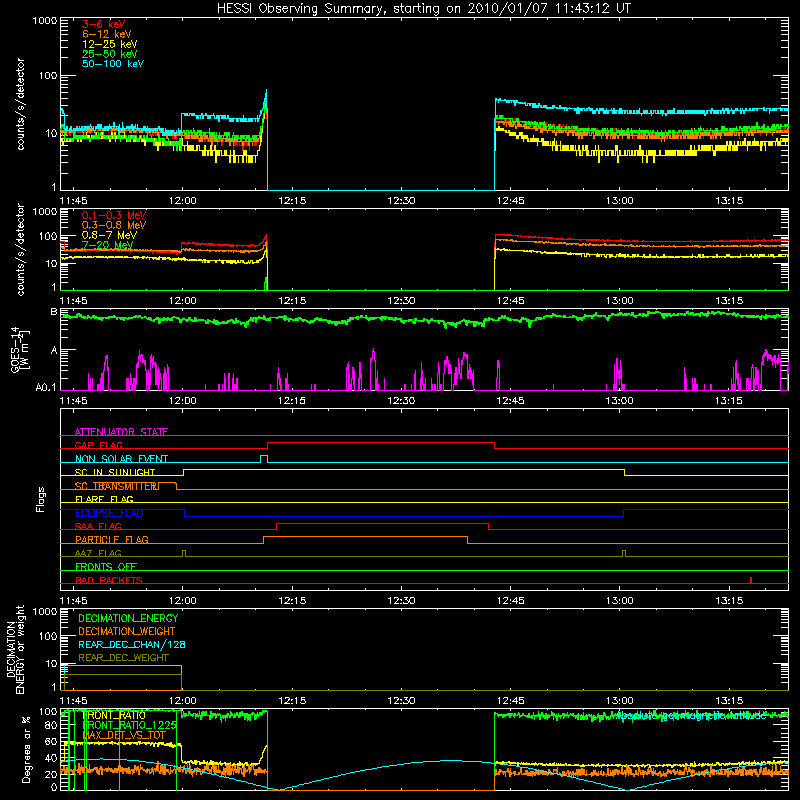Select the NON_SOLAR_EVENT flag label
This screenshot has width=800, height=800.
coord(121,459)
